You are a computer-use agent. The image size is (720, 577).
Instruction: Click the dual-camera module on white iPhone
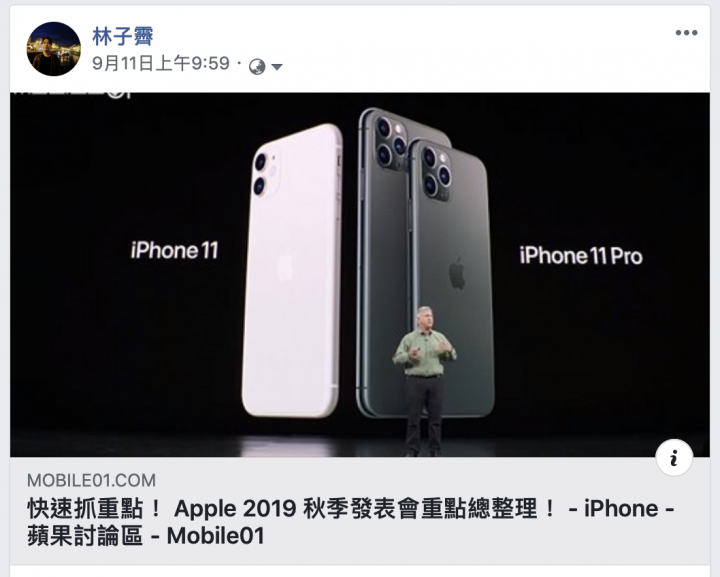coord(266,174)
